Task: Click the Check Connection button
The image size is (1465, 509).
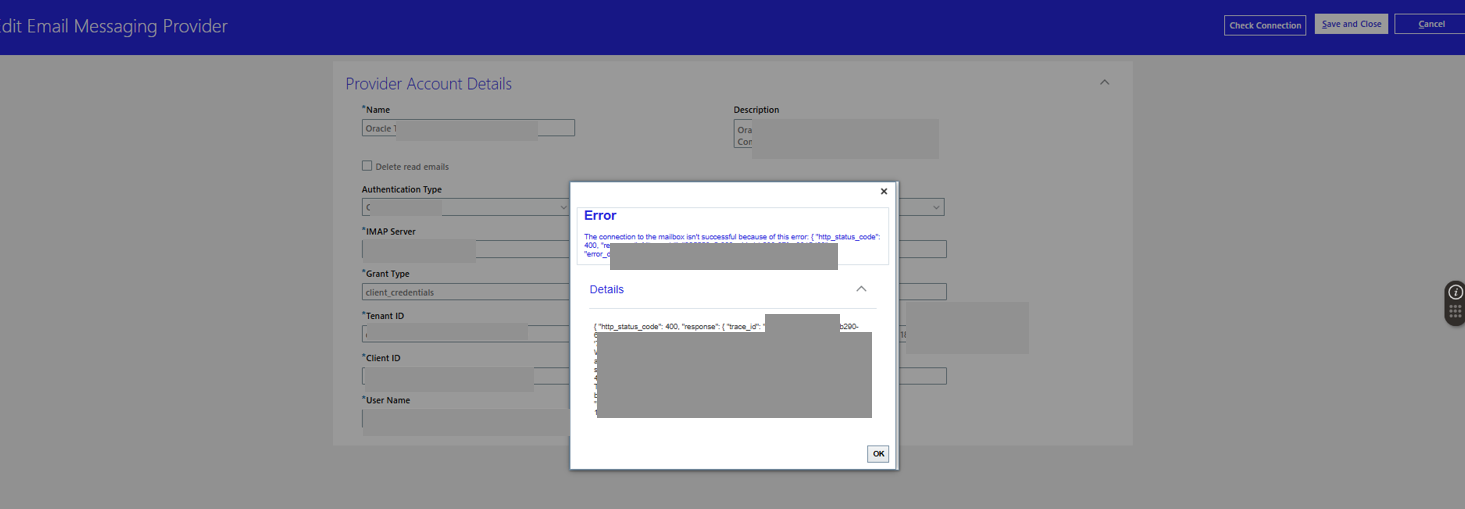Action: coord(1265,25)
